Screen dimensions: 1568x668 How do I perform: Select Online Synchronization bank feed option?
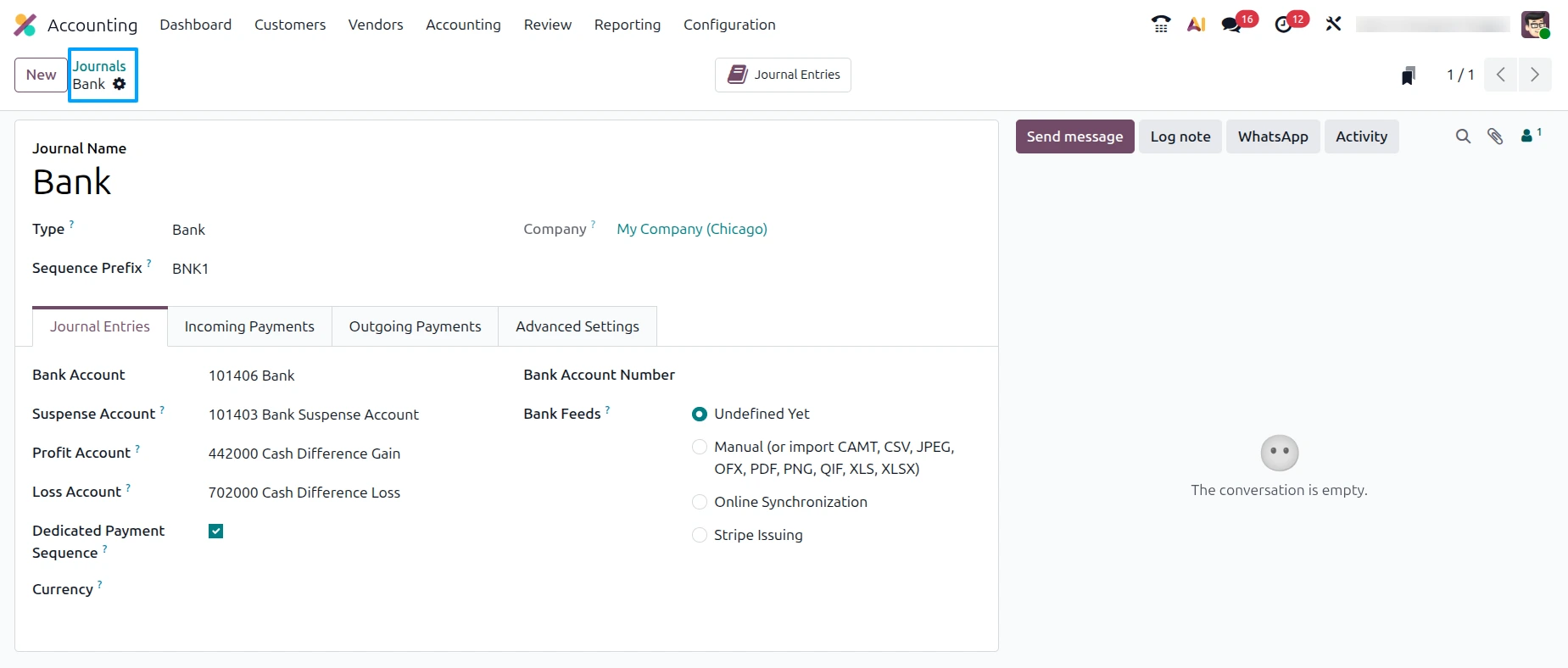click(x=700, y=502)
